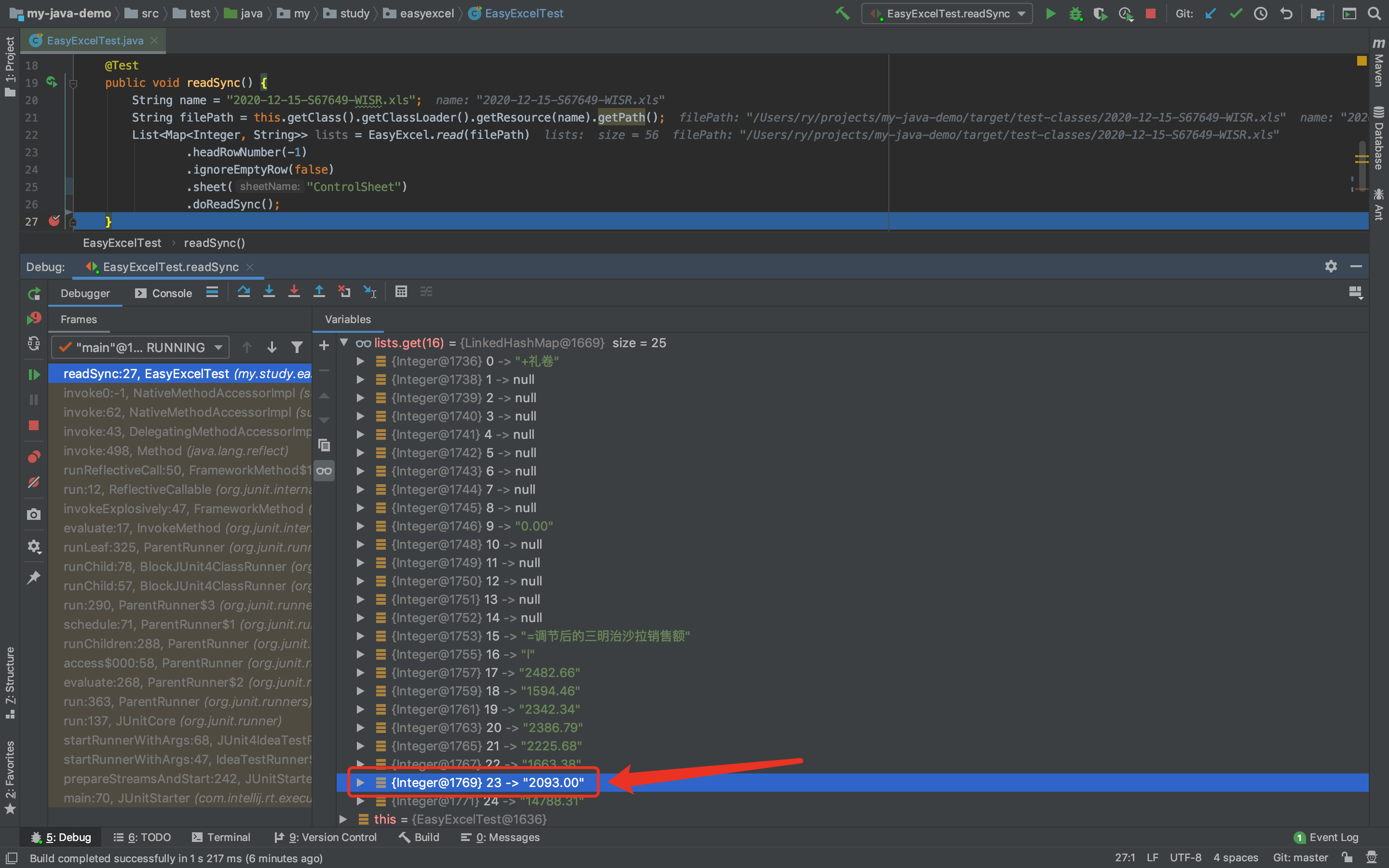Image resolution: width=1389 pixels, height=868 pixels.
Task: Click the Search Everywhere magnifier icon
Action: coord(1374,13)
